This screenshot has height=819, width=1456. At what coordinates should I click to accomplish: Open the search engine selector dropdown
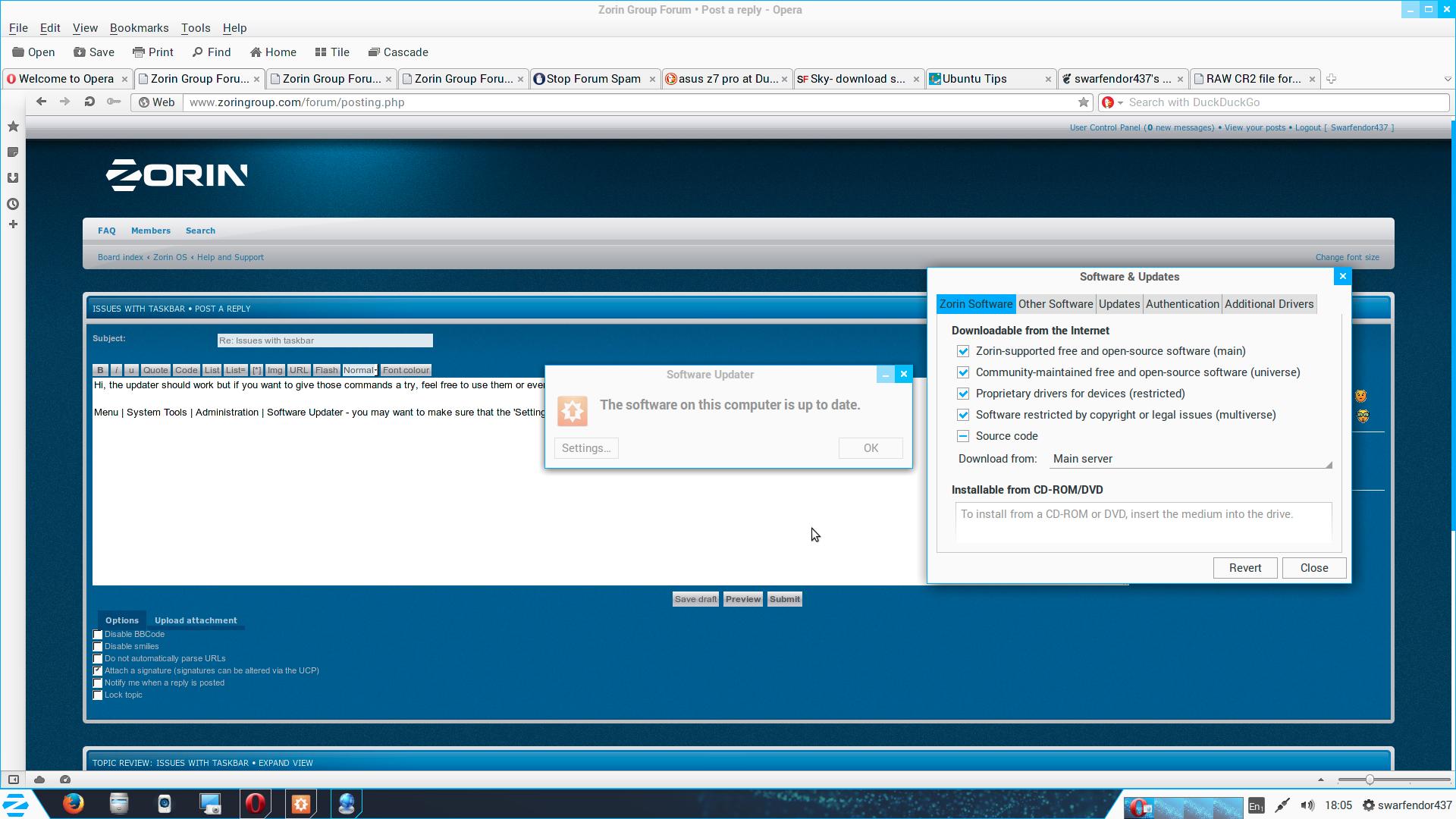point(1112,102)
